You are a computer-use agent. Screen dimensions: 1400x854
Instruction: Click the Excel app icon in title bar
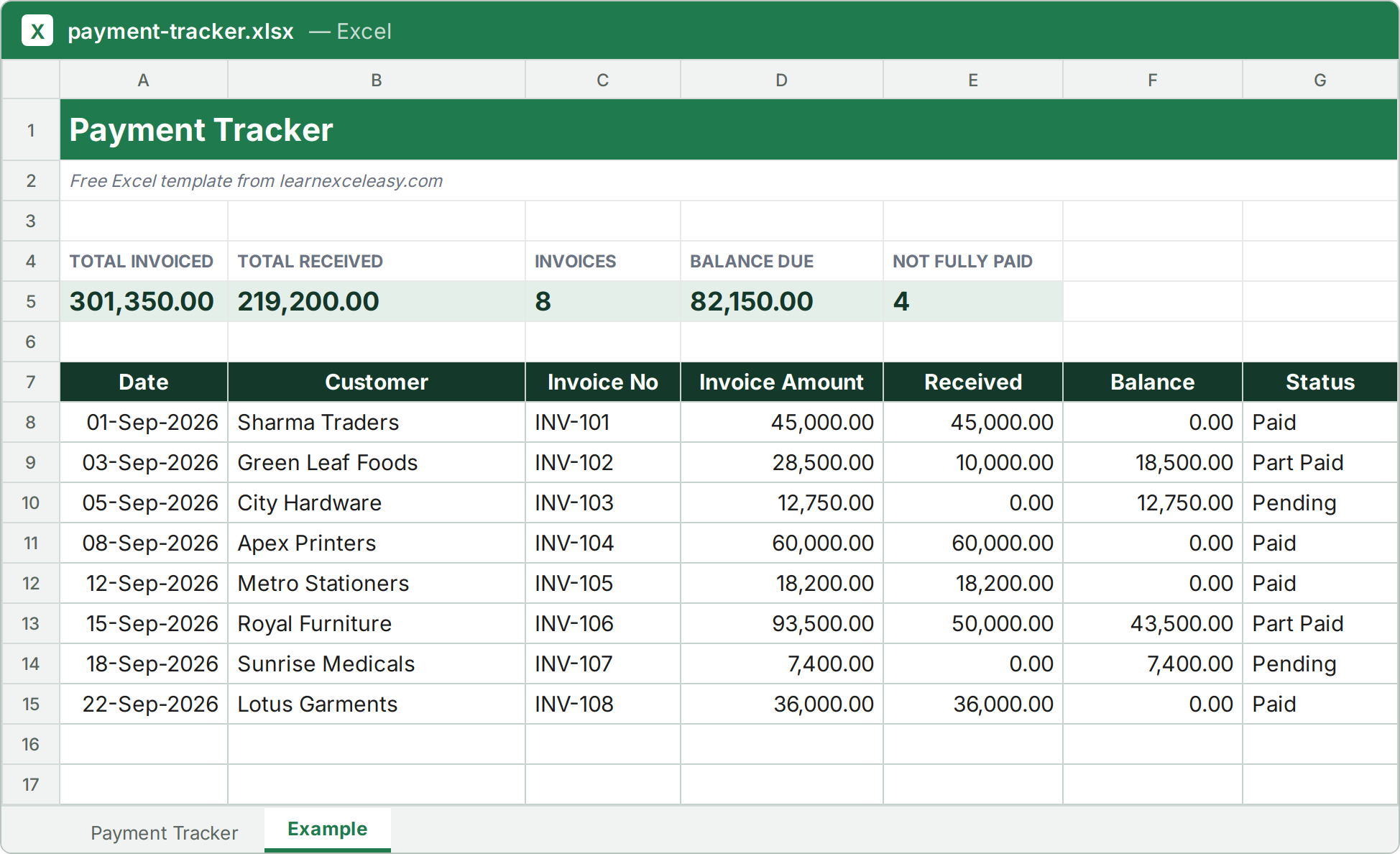37,31
